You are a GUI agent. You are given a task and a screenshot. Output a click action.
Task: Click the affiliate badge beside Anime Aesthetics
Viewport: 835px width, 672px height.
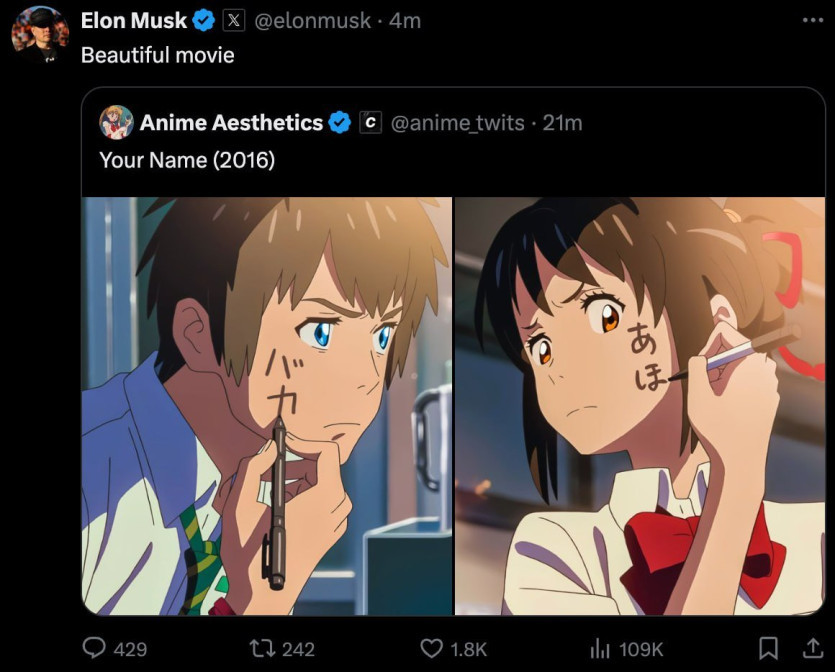pyautogui.click(x=369, y=123)
